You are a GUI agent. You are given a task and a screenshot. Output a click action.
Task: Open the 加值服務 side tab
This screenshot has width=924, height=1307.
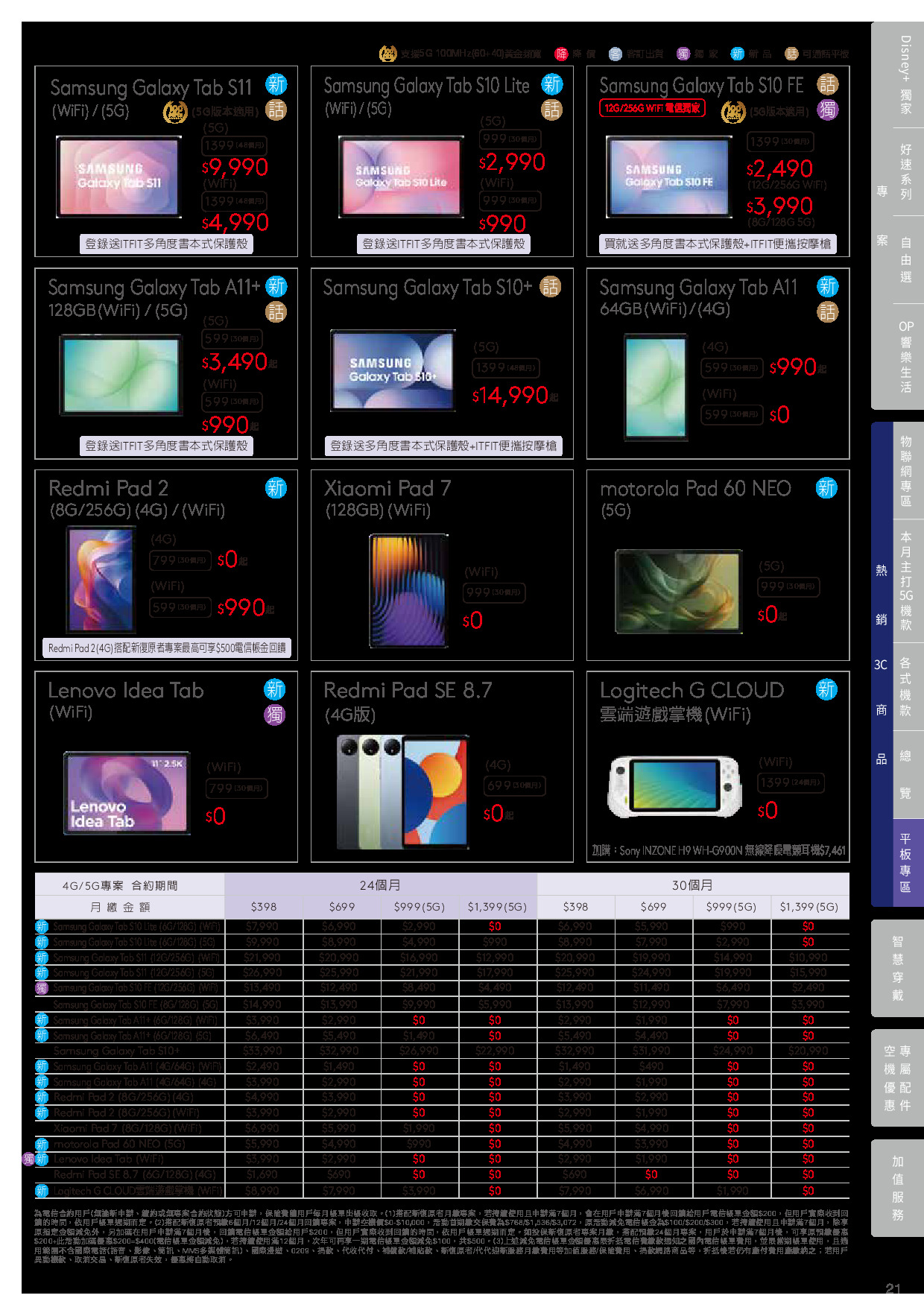(x=897, y=1188)
